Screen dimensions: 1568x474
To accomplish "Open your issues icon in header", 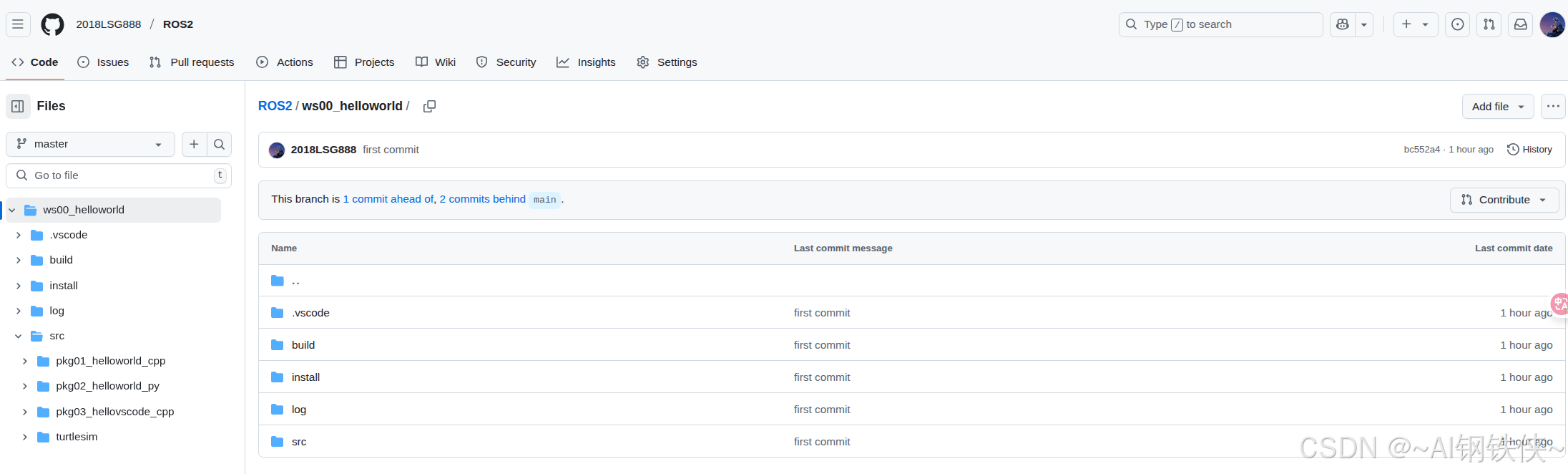I will [1457, 24].
